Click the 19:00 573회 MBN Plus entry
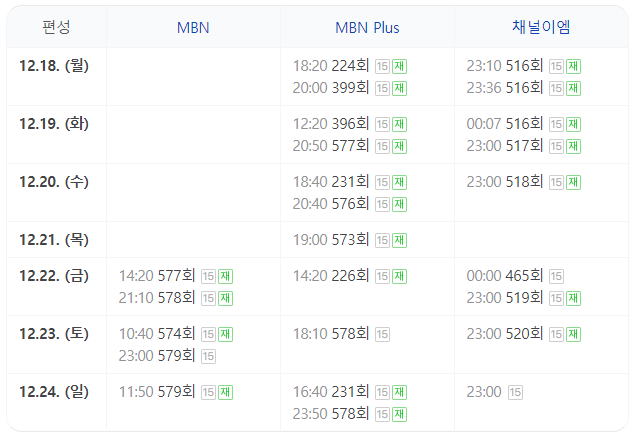Image resolution: width=636 pixels, height=438 pixels. coord(350,240)
